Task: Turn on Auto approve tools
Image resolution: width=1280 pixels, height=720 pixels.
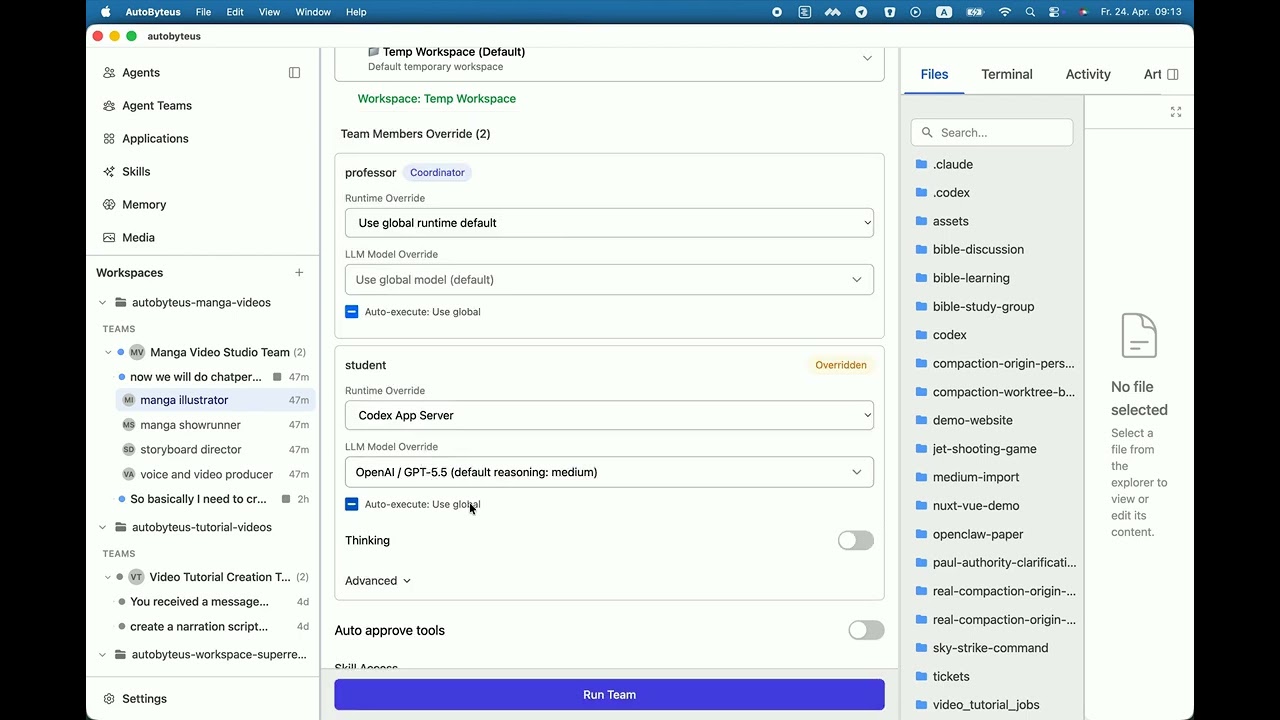Action: click(x=866, y=630)
